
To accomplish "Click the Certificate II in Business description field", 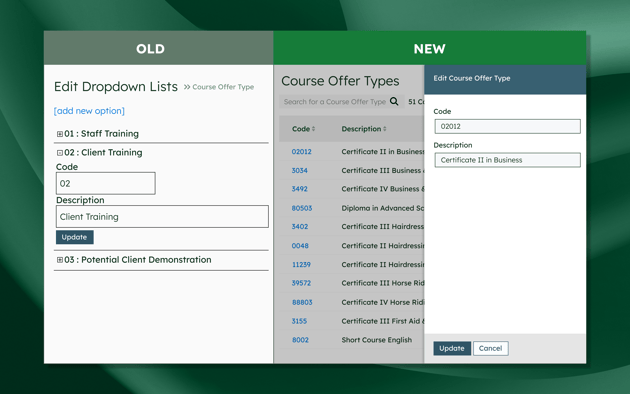I will 507,160.
